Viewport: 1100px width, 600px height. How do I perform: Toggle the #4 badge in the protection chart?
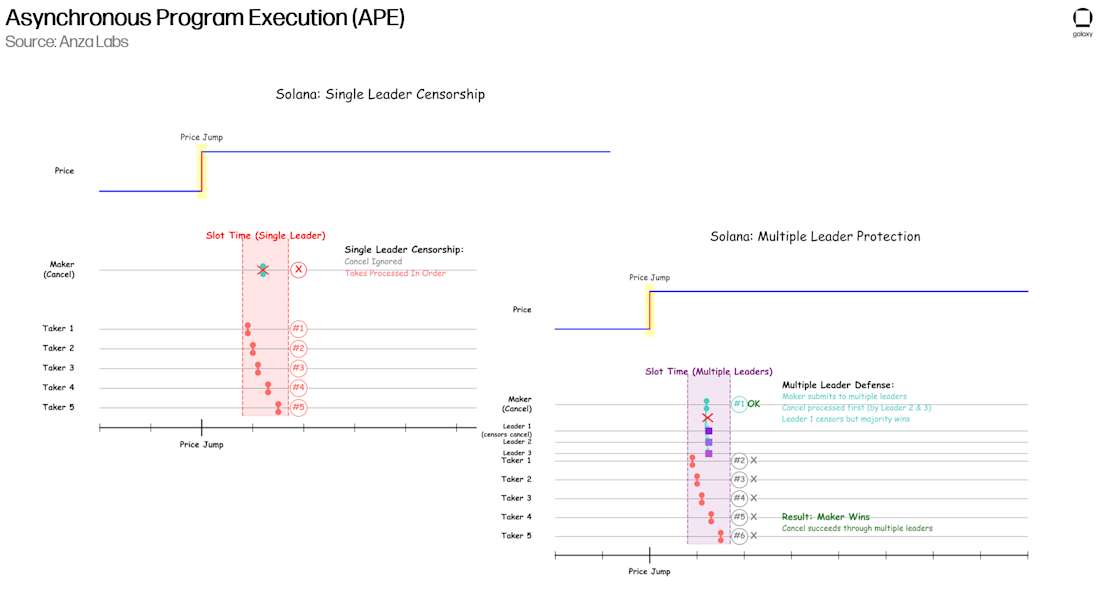pyautogui.click(x=738, y=497)
